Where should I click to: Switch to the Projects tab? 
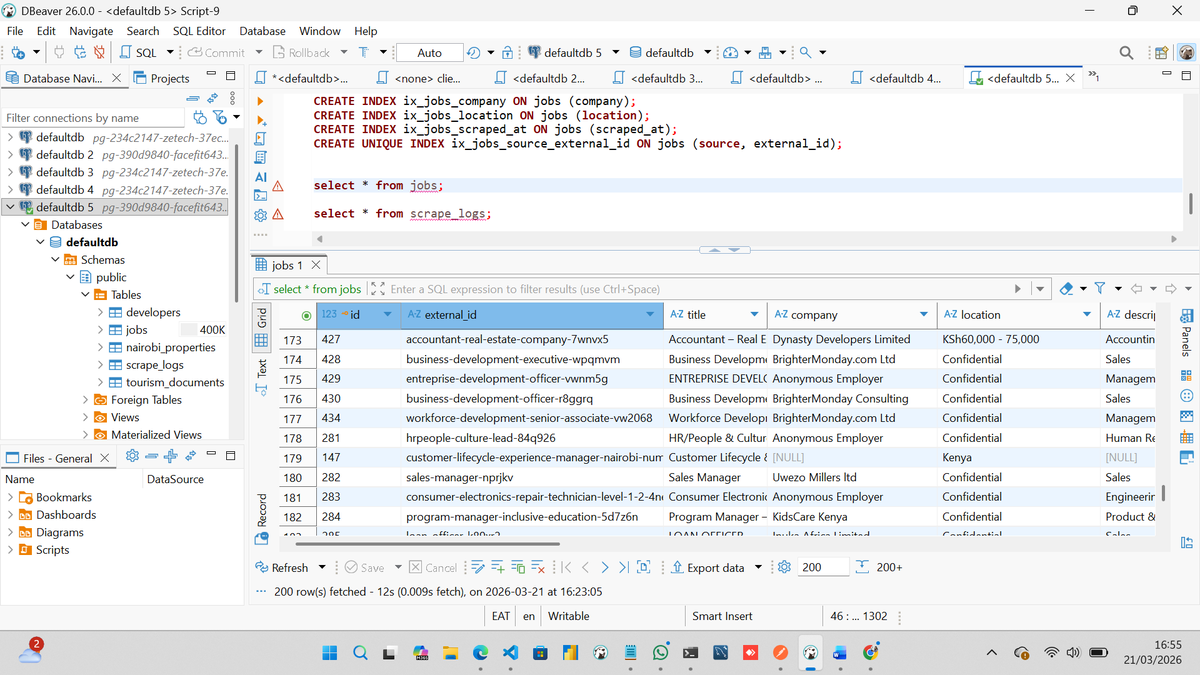pos(162,78)
